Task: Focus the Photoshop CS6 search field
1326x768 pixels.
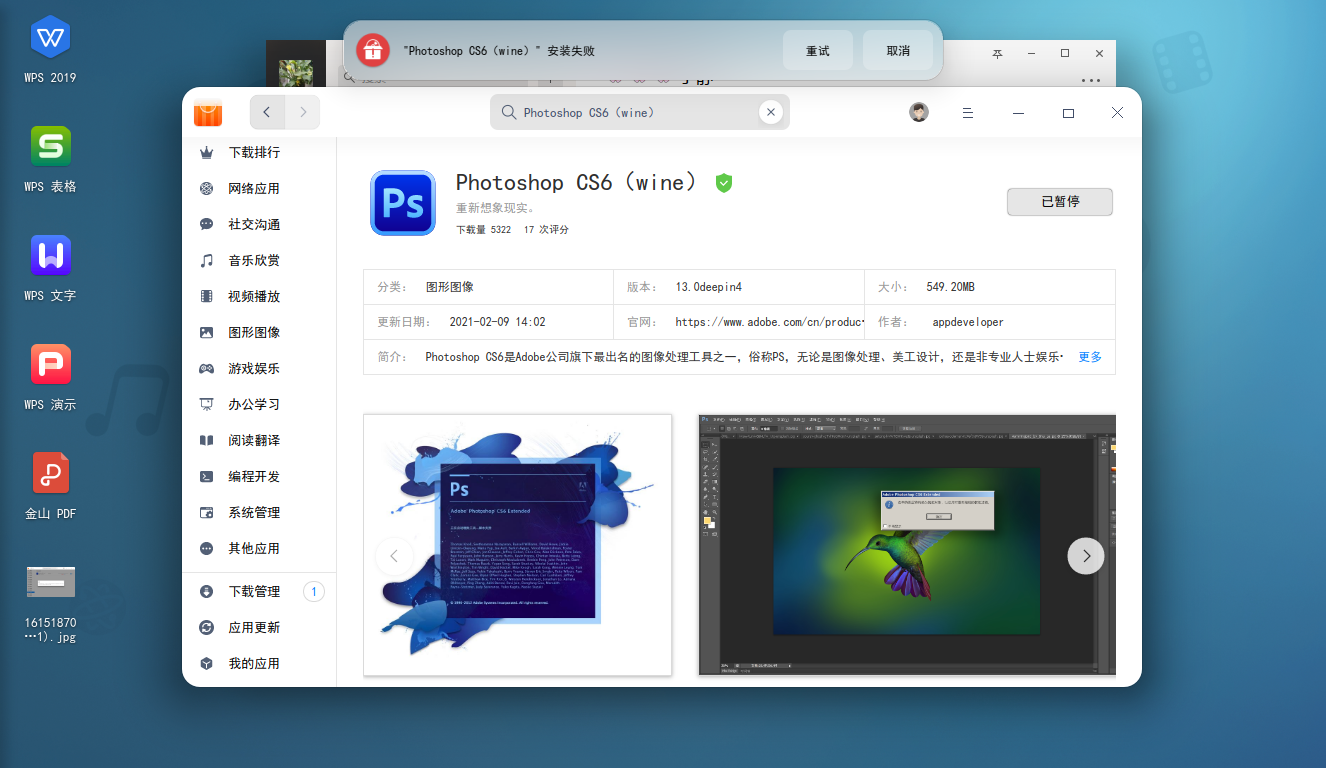Action: coord(640,113)
